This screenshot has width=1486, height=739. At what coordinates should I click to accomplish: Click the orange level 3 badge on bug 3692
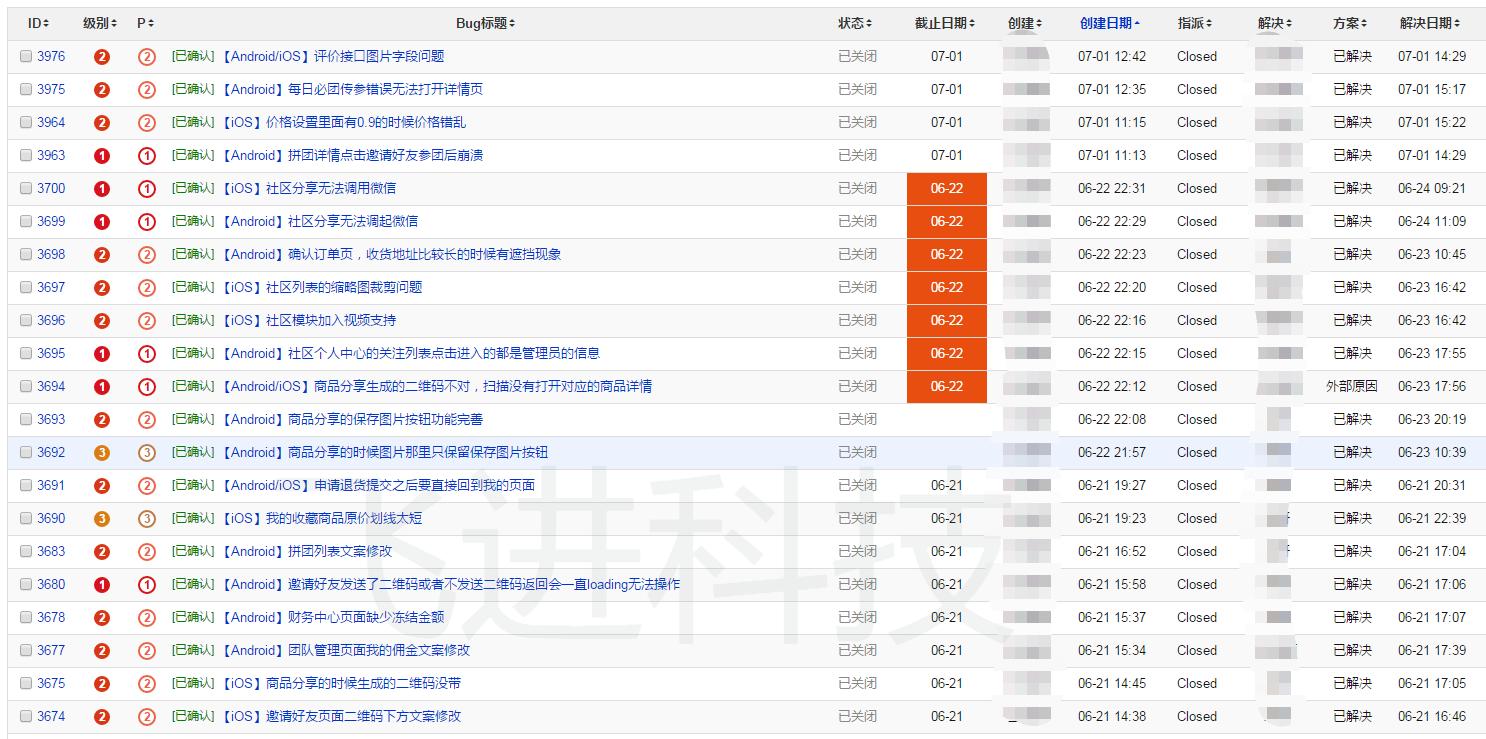tap(101, 452)
